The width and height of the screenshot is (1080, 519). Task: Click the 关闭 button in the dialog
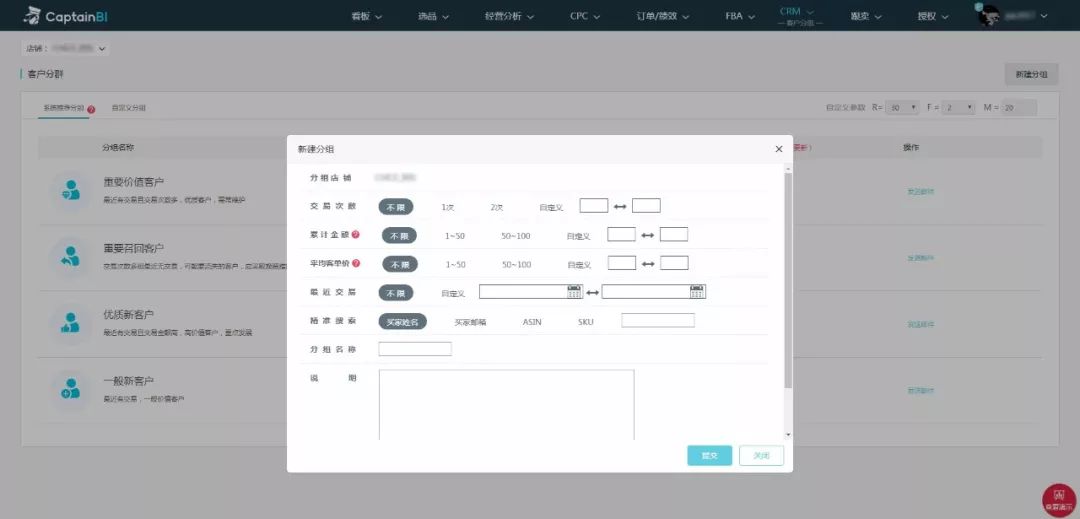tap(761, 456)
